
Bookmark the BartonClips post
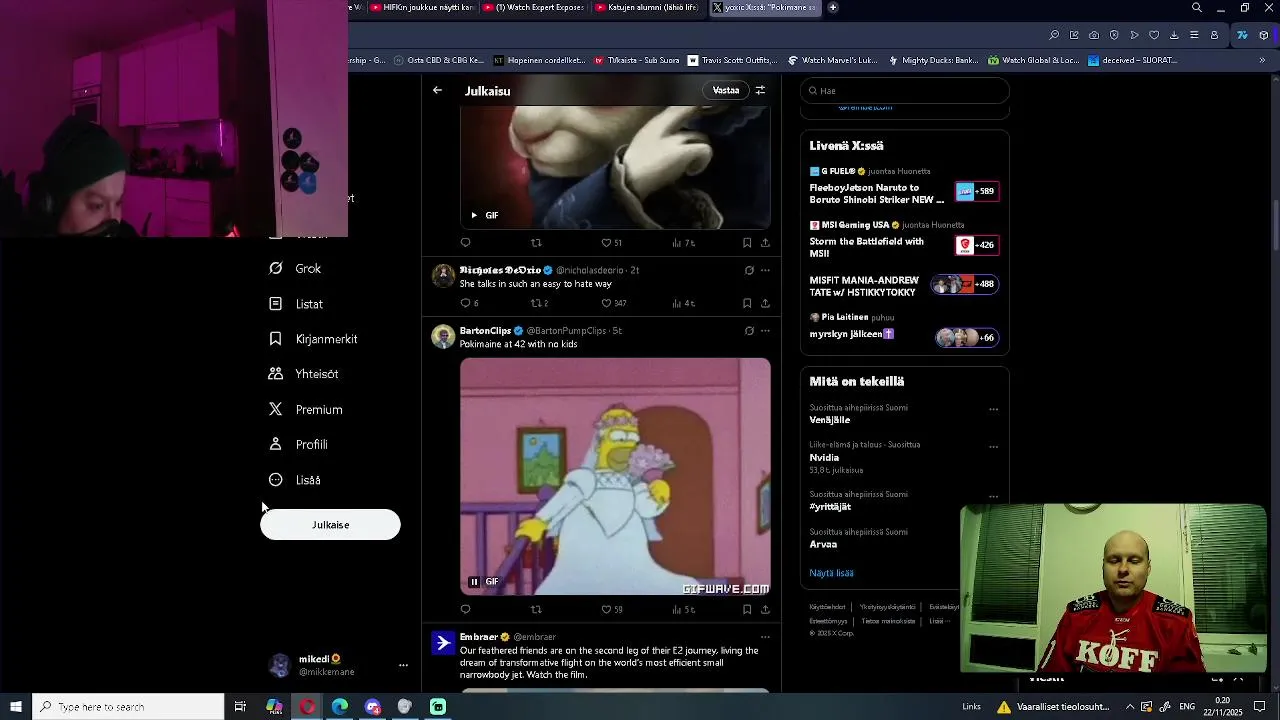point(747,609)
